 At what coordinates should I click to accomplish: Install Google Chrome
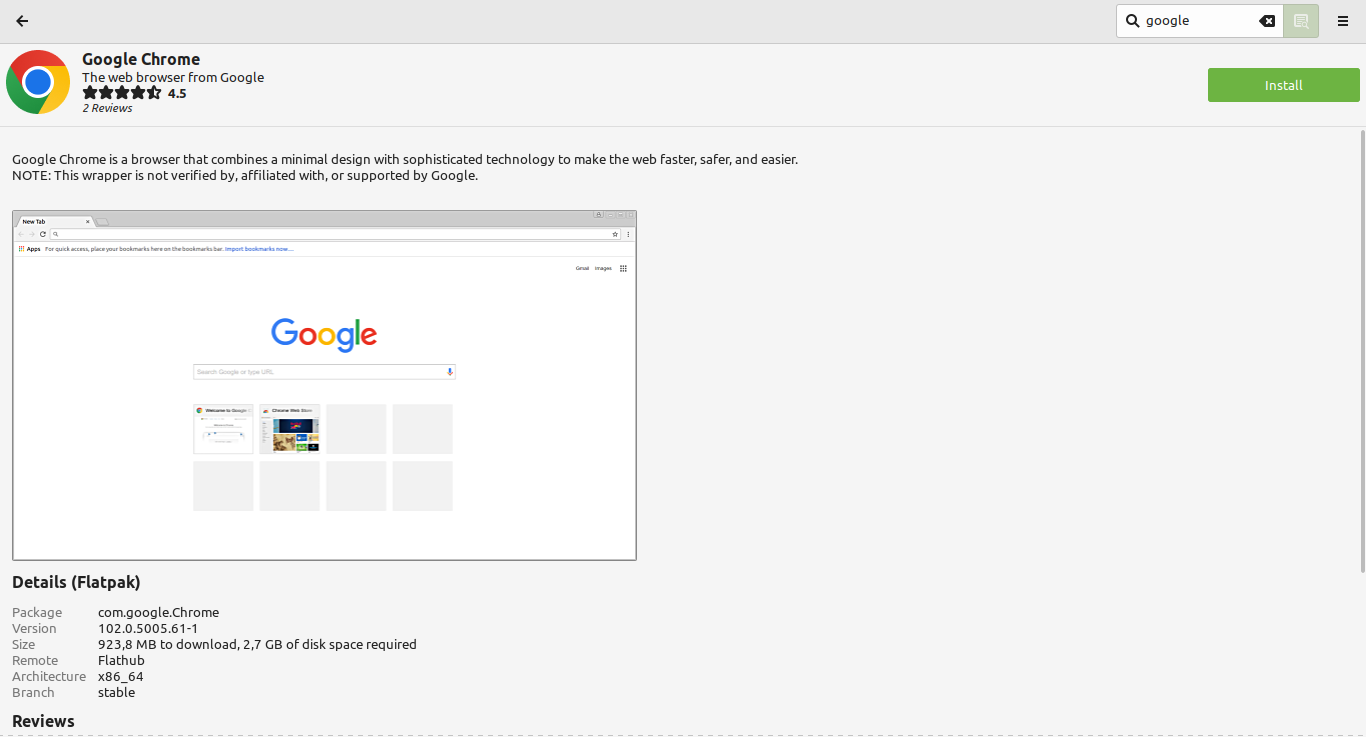coord(1283,85)
